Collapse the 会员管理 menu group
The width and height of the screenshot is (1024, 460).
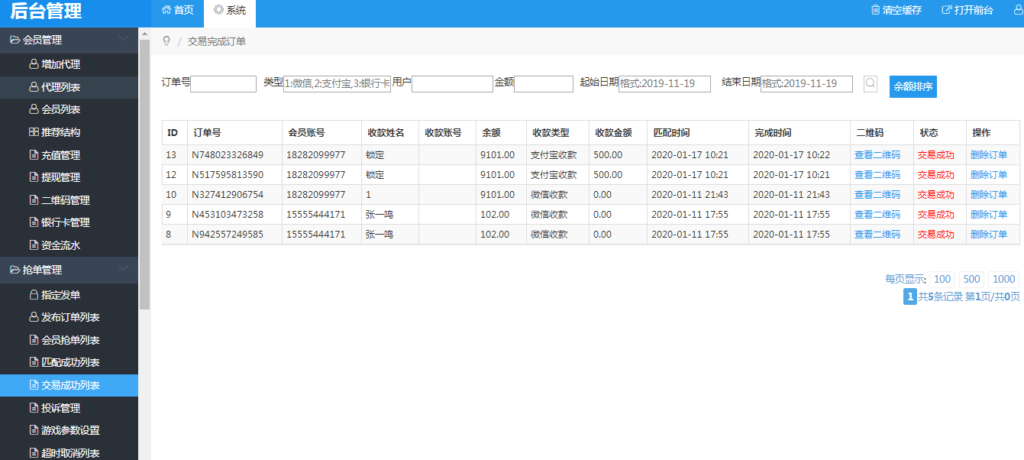click(122, 40)
